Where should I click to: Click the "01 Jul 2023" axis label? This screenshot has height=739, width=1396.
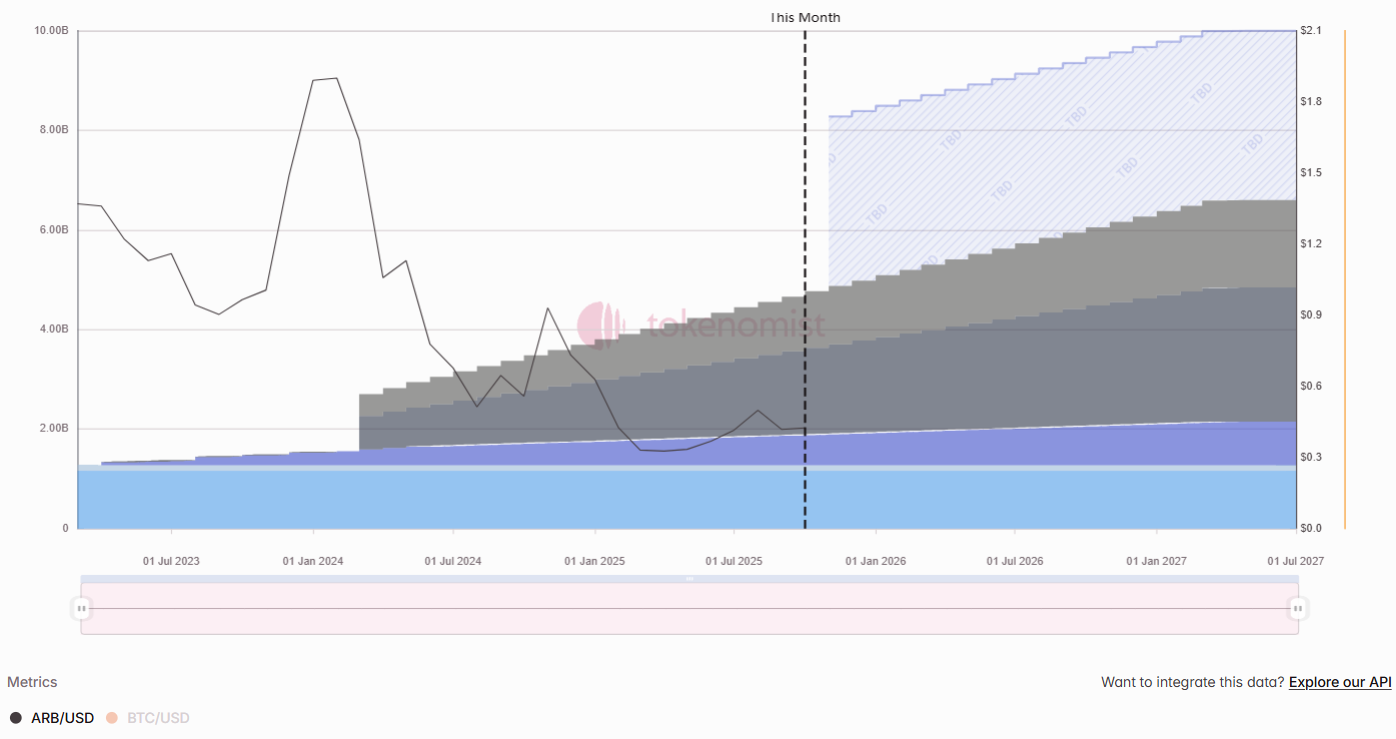pyautogui.click(x=170, y=561)
